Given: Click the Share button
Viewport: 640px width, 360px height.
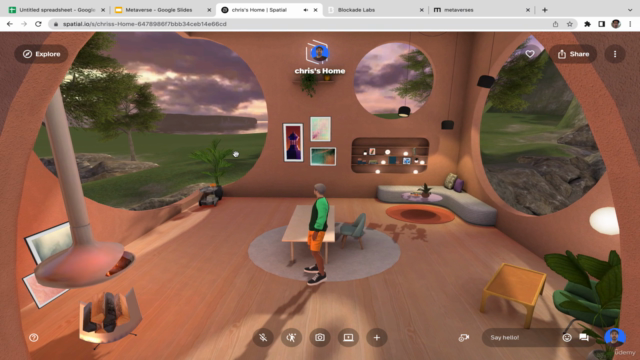Looking at the screenshot, I should click(x=573, y=54).
